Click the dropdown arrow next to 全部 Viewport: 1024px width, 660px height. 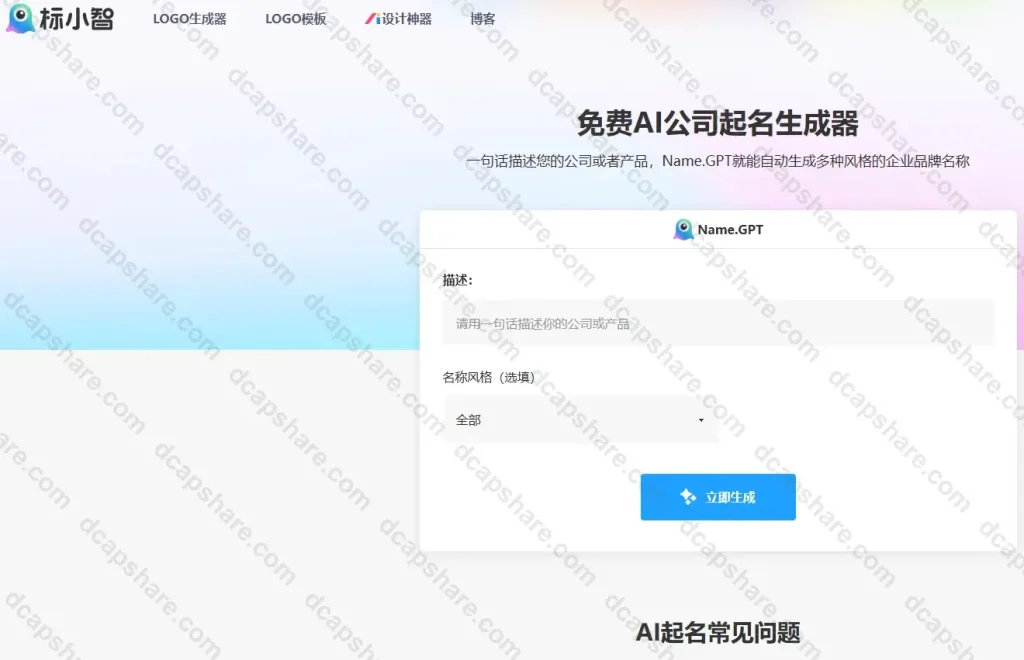click(x=700, y=419)
